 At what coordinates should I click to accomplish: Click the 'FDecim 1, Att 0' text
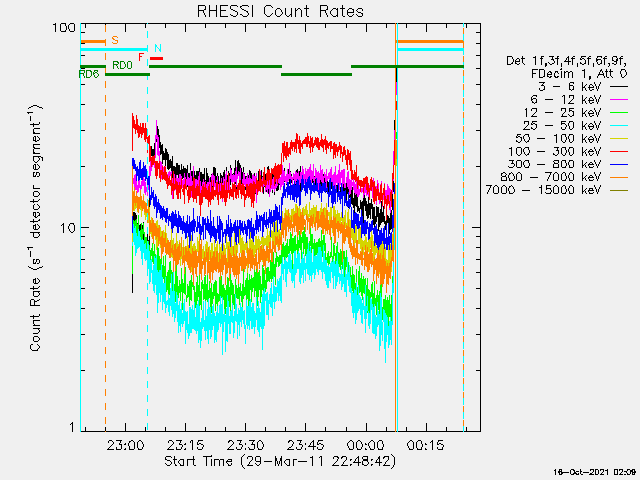point(579,74)
